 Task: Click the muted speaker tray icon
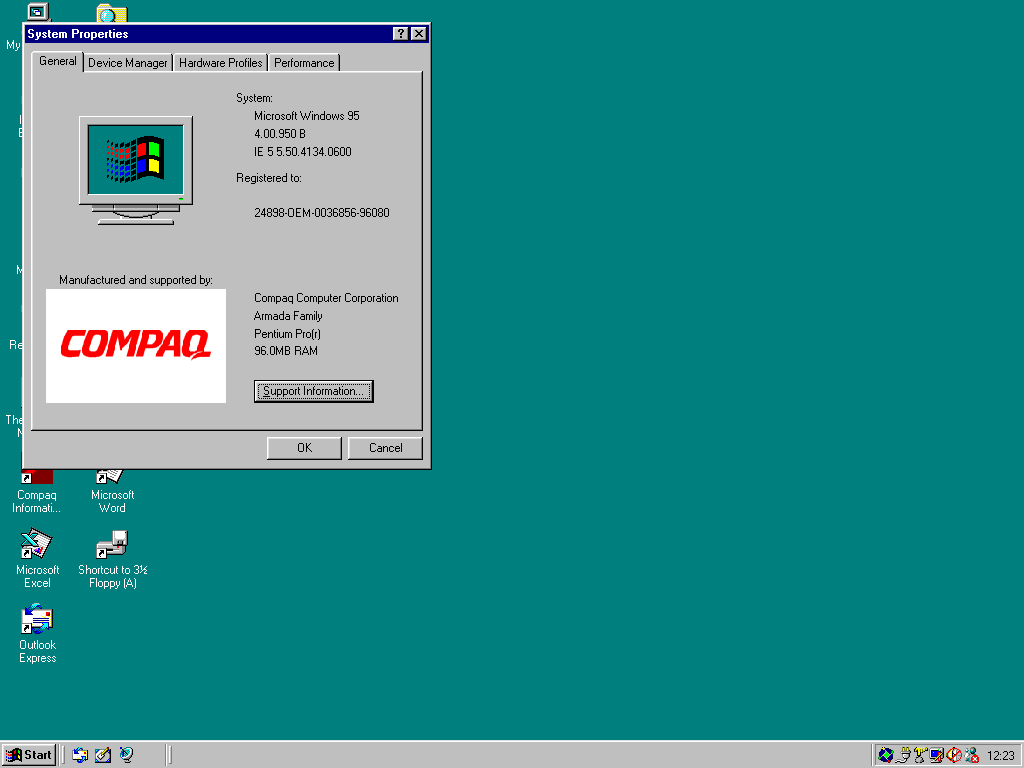954,756
